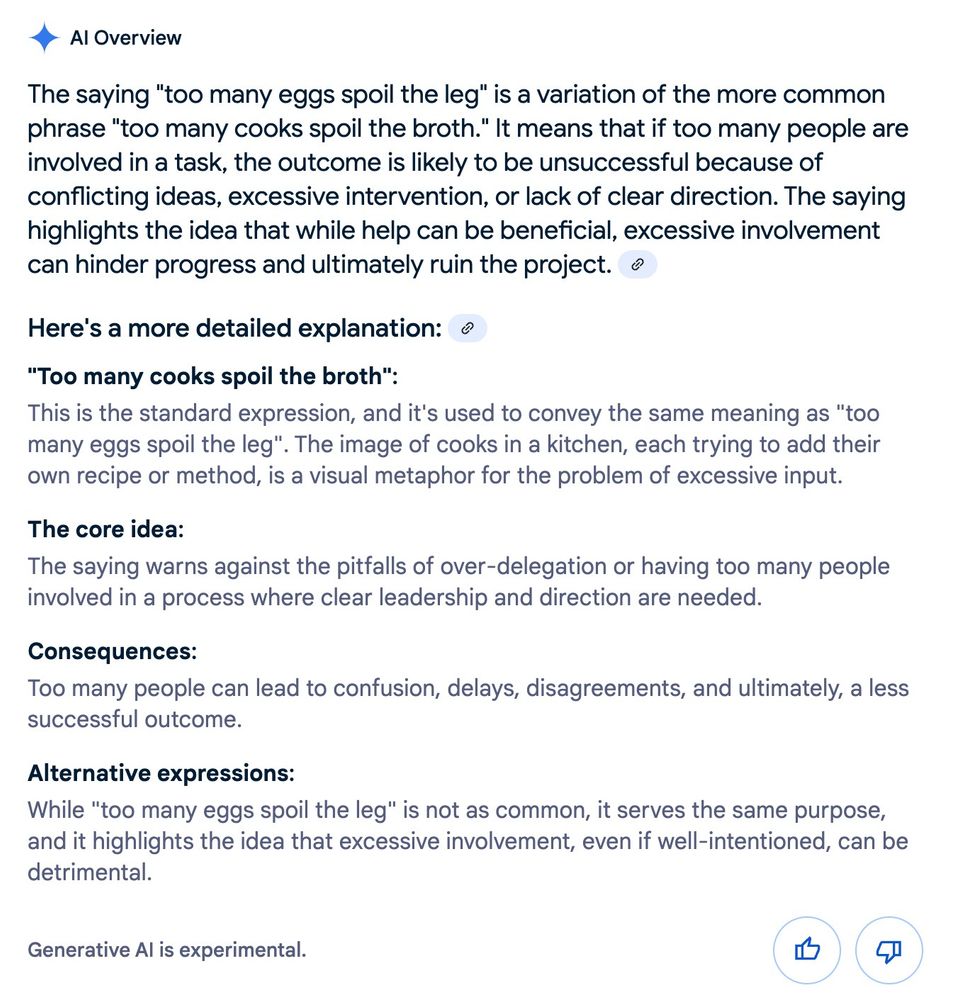This screenshot has height=1000, width=955.
Task: Click the feedback link icon beside the explanation header
Action: point(466,327)
